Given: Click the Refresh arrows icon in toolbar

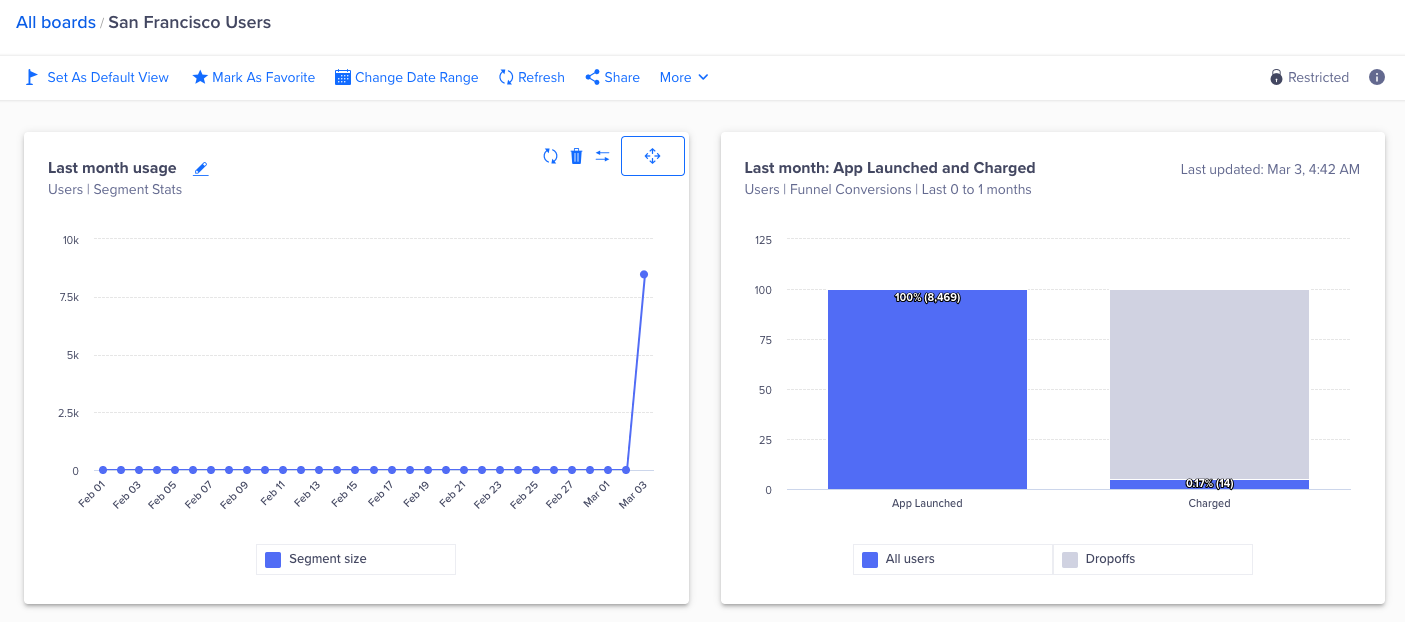Looking at the screenshot, I should [x=506, y=77].
